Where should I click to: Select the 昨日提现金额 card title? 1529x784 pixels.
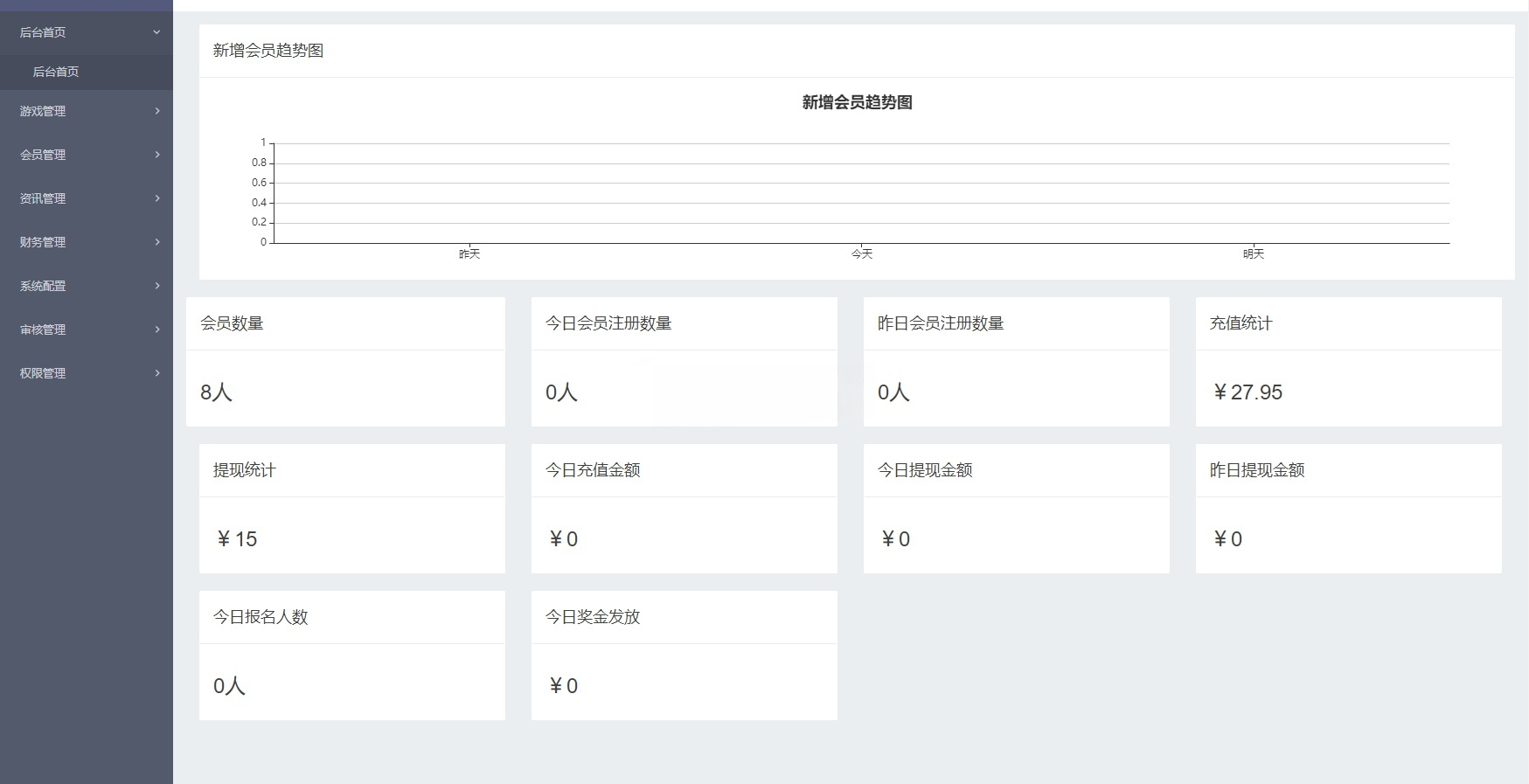click(1257, 470)
